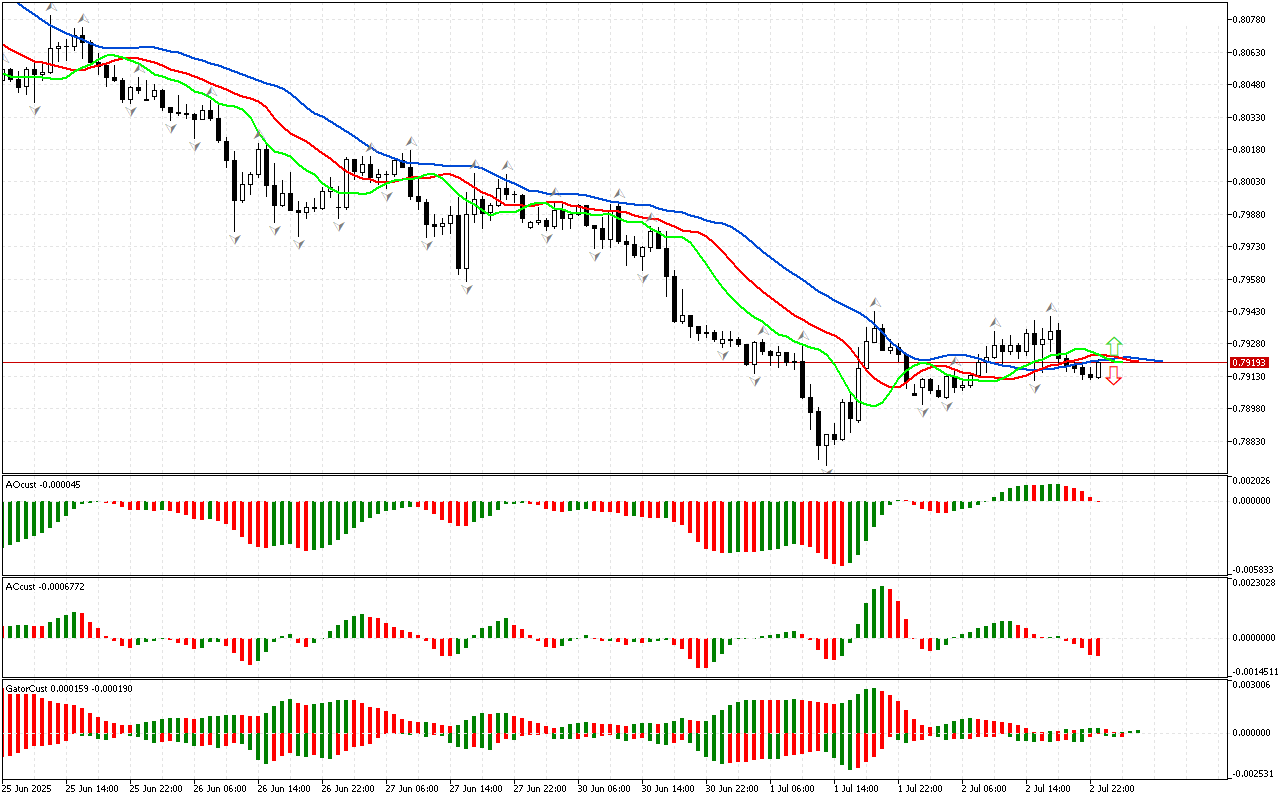The width and height of the screenshot is (1280, 800).
Task: Click the 0.80780 price scale value
Action: point(1249,20)
